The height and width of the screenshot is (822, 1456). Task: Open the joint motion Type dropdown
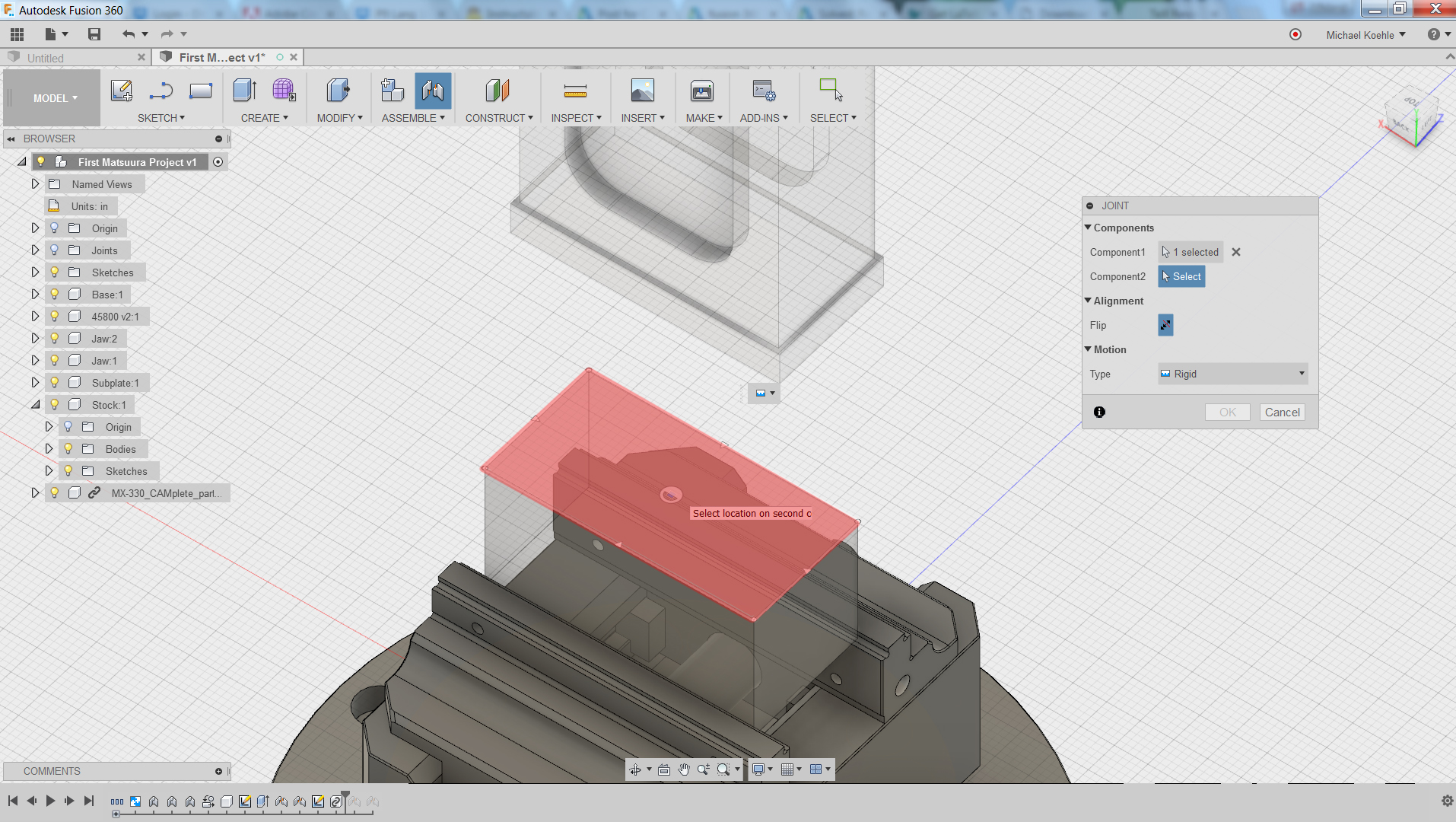1232,374
